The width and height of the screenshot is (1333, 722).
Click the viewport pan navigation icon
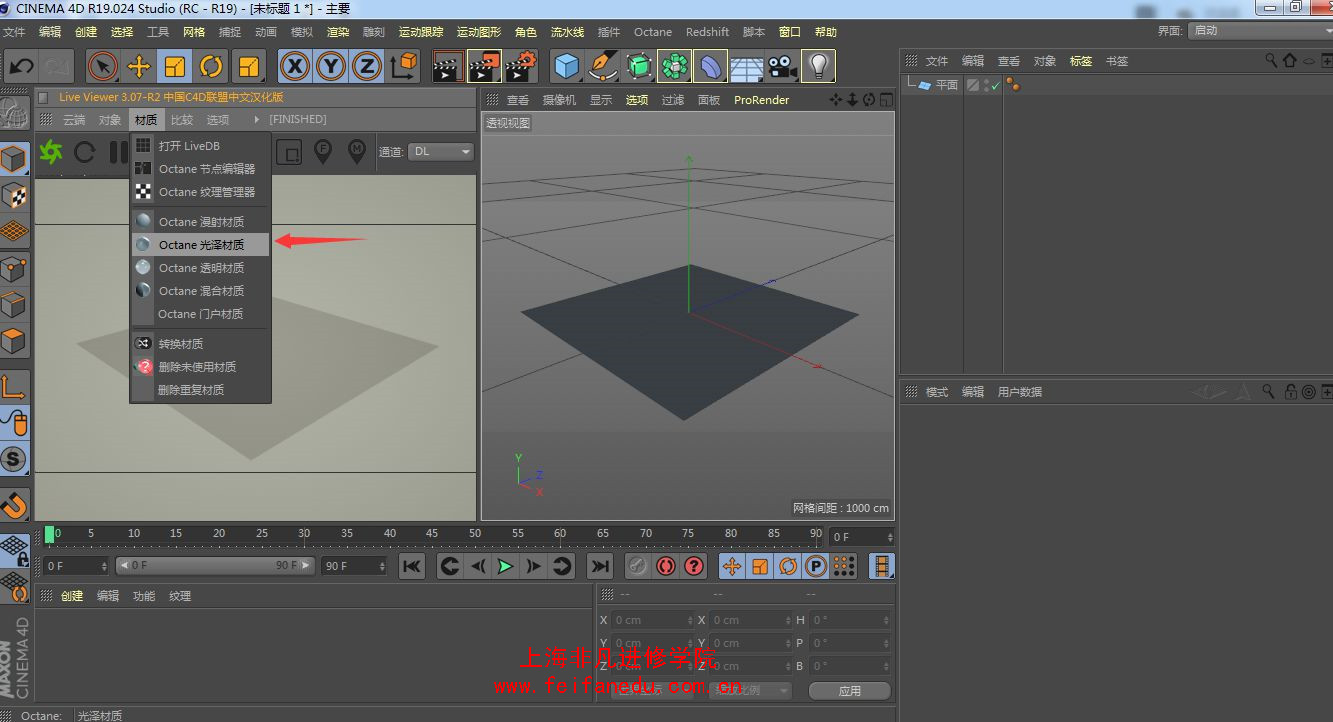click(x=836, y=100)
